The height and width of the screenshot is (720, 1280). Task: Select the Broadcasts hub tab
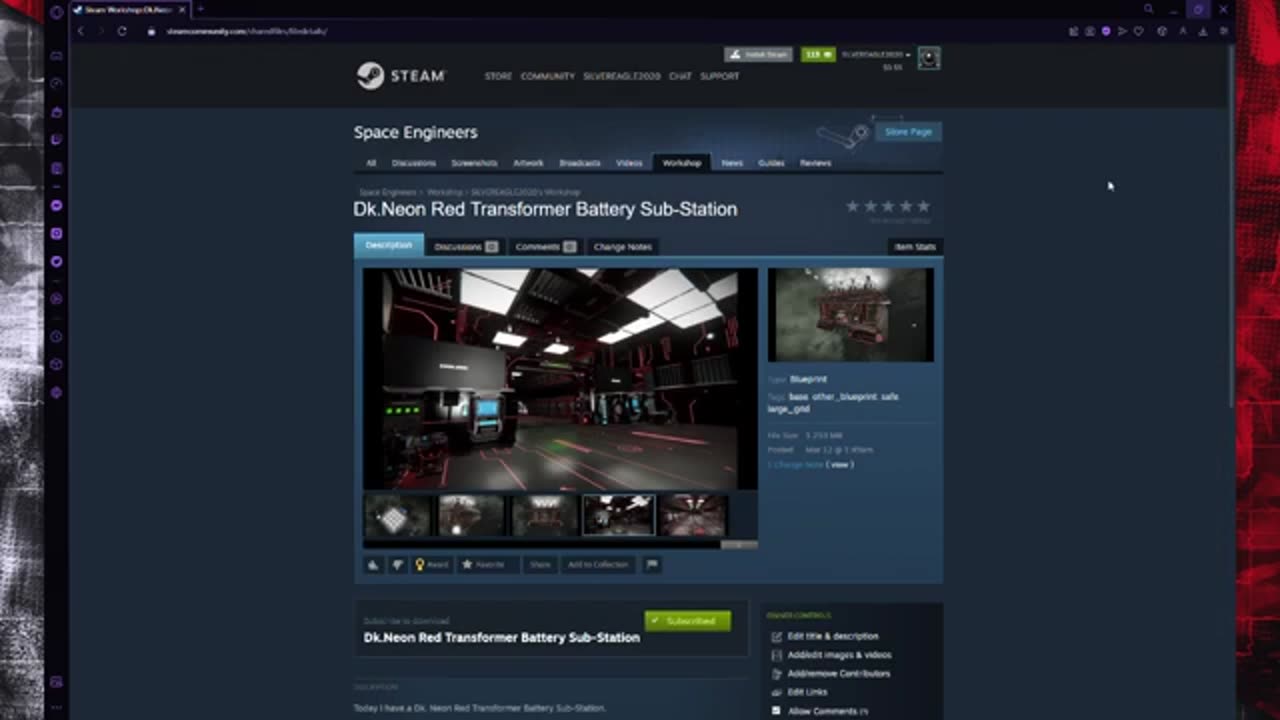click(x=580, y=163)
